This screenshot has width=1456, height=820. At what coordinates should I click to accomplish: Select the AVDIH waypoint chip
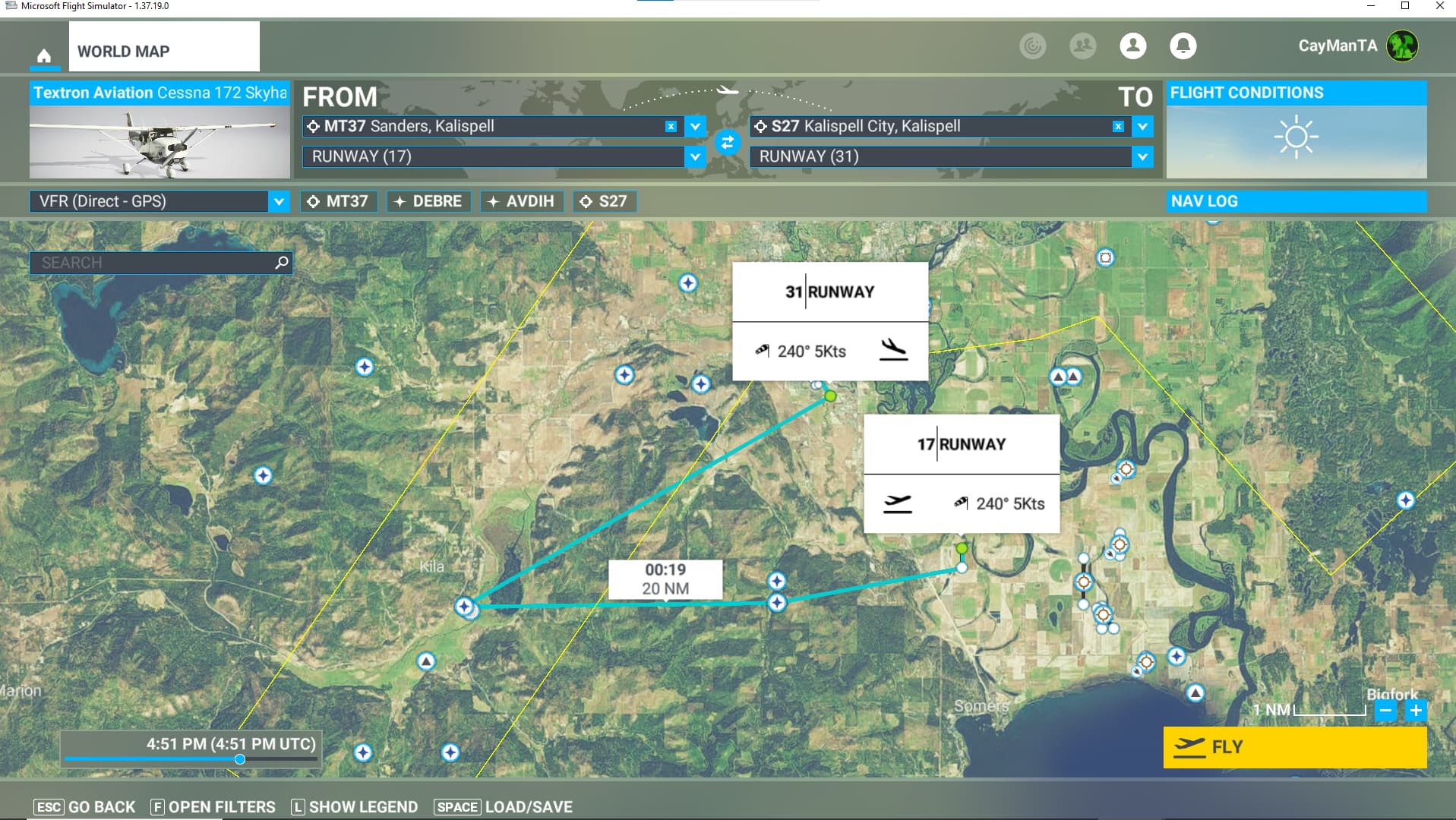[522, 201]
